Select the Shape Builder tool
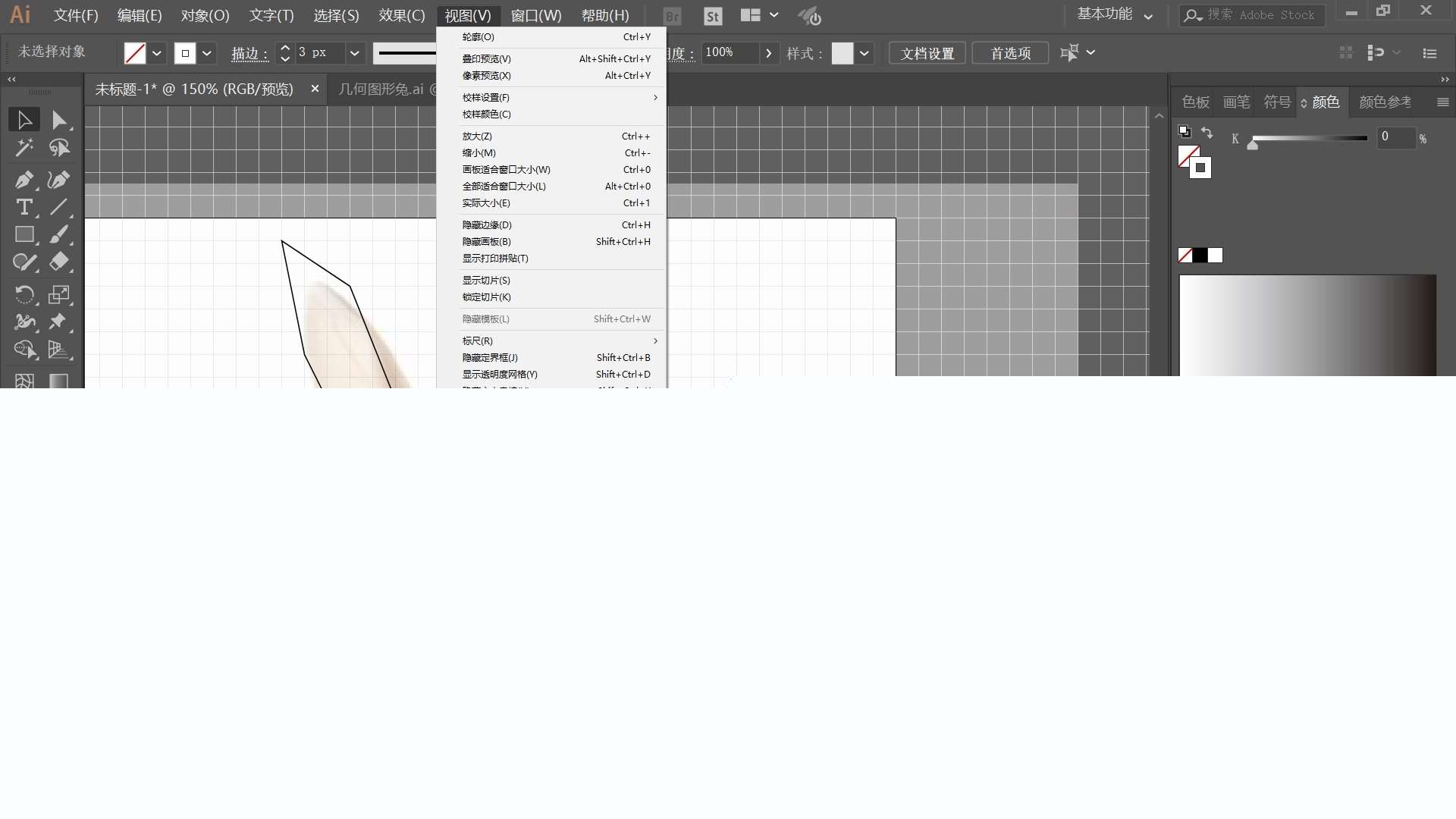The width and height of the screenshot is (1456, 819). pyautogui.click(x=24, y=349)
